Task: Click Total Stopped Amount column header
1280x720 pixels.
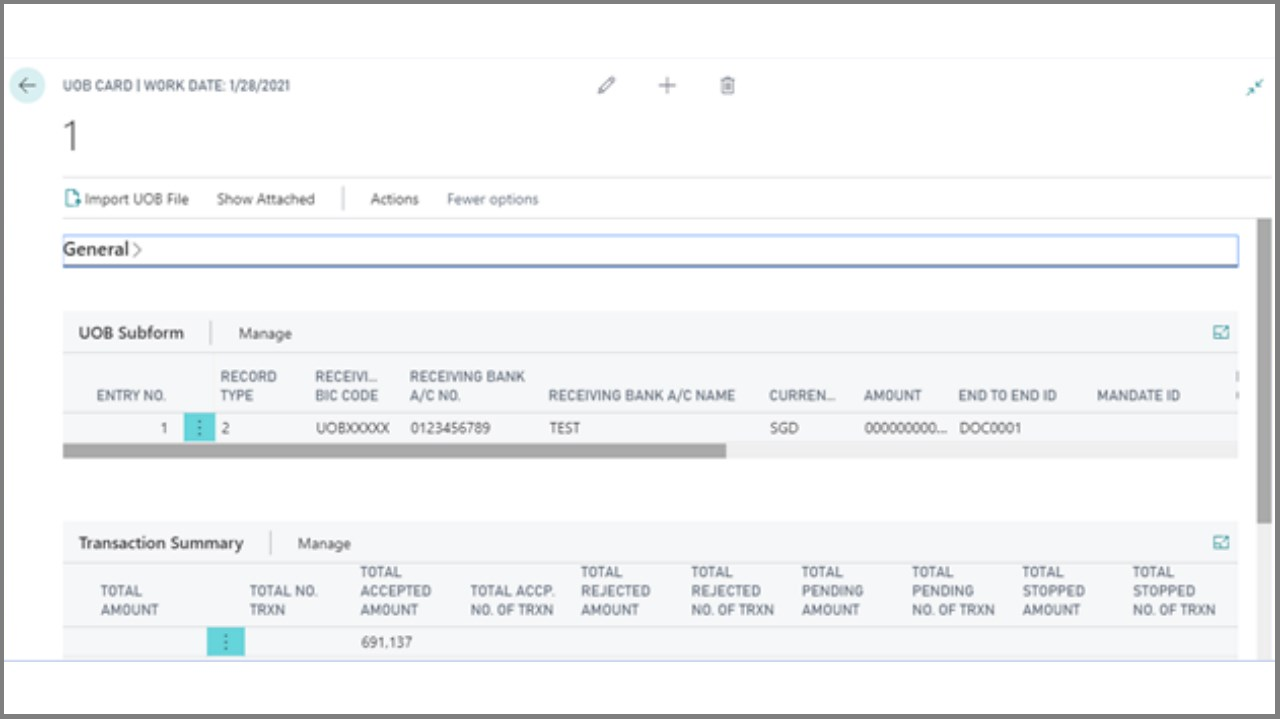Action: pyautogui.click(x=1052, y=591)
